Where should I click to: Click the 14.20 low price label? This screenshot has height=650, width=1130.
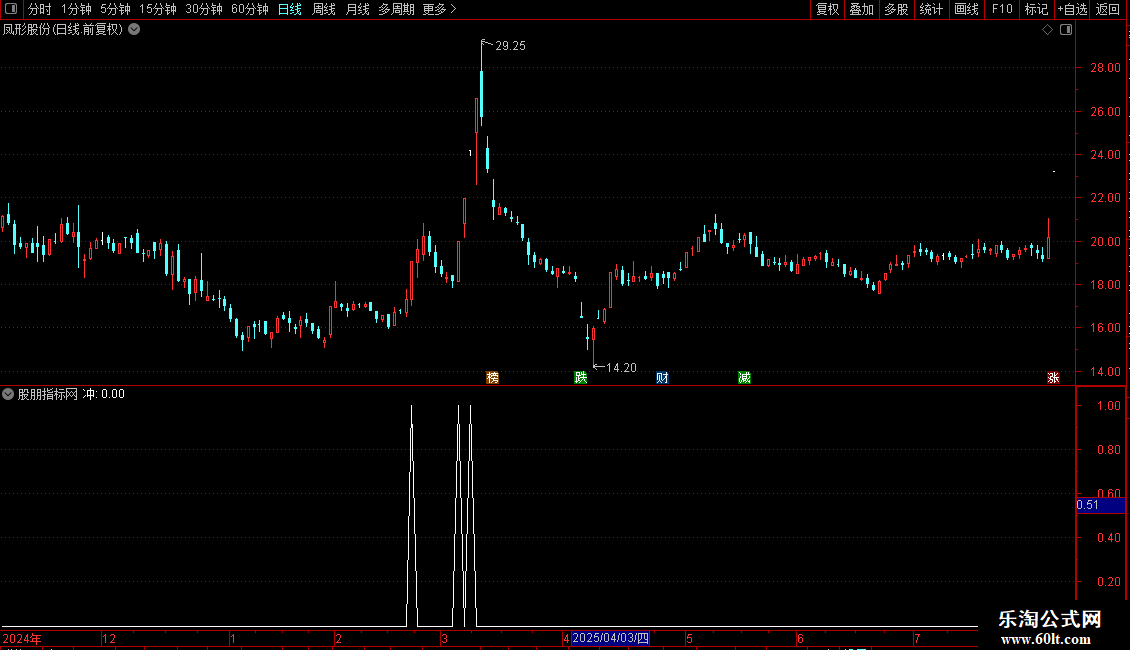(621, 368)
